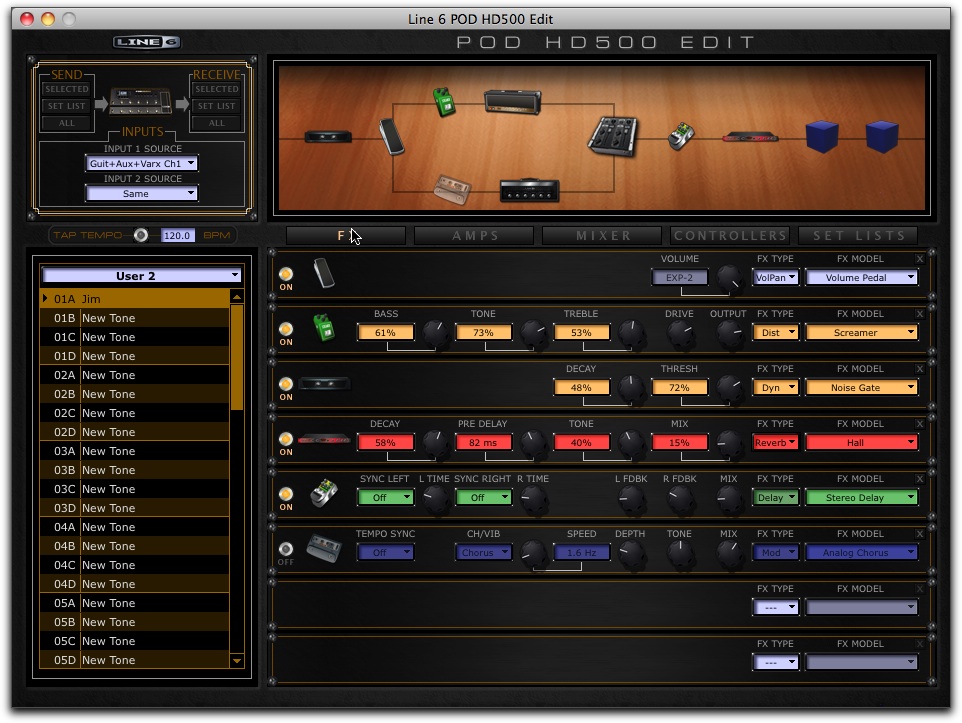Toggle the Screamer effect ON switch
The image size is (962, 723).
click(x=286, y=330)
